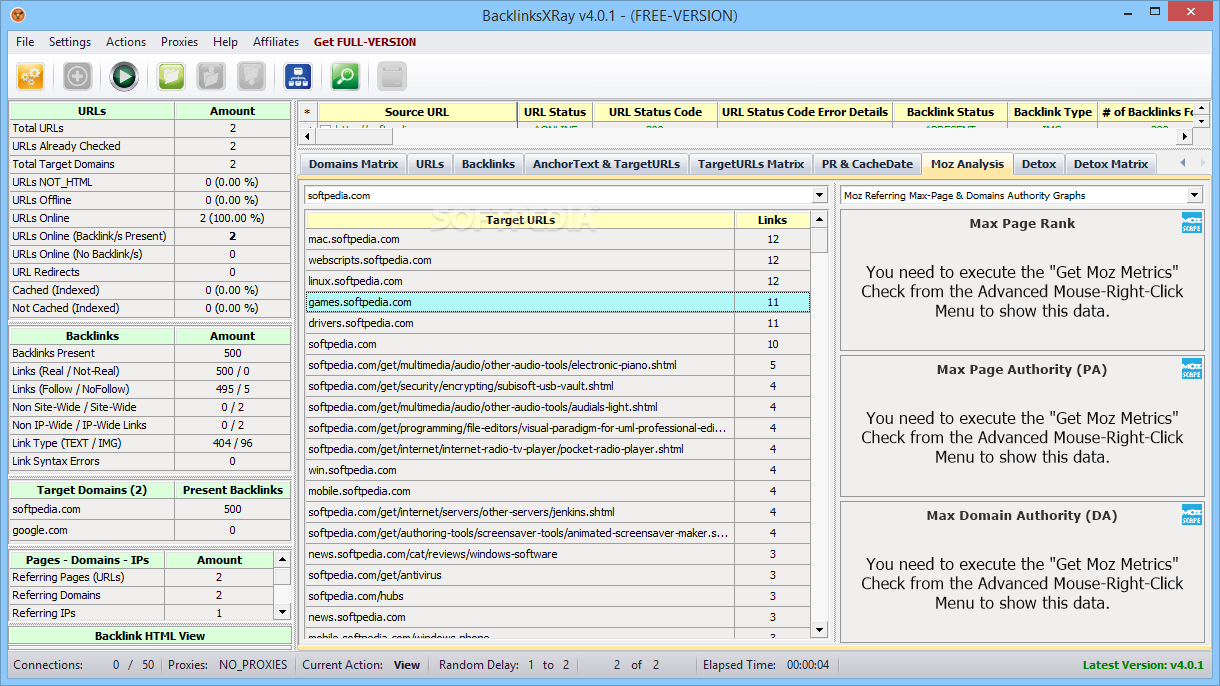This screenshot has height=686, width=1220.
Task: Click the Moz Scape icon in Max Page Authority panel
Action: (1192, 369)
